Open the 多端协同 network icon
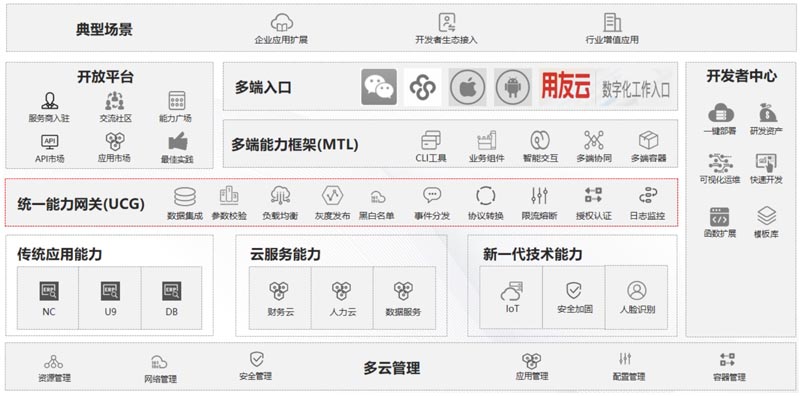The height and width of the screenshot is (396, 800). point(594,140)
